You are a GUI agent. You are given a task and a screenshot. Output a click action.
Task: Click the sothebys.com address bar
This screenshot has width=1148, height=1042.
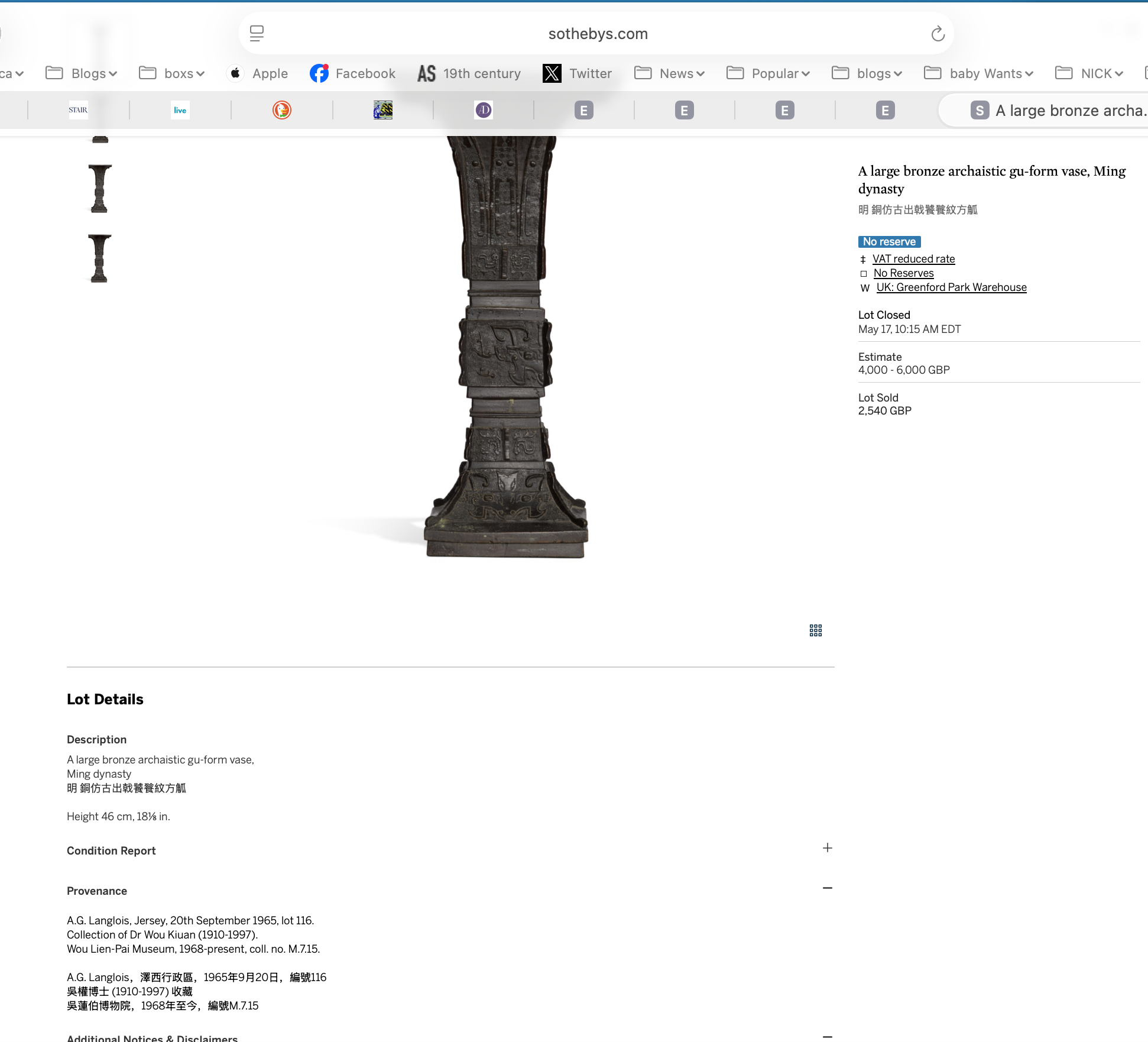597,34
